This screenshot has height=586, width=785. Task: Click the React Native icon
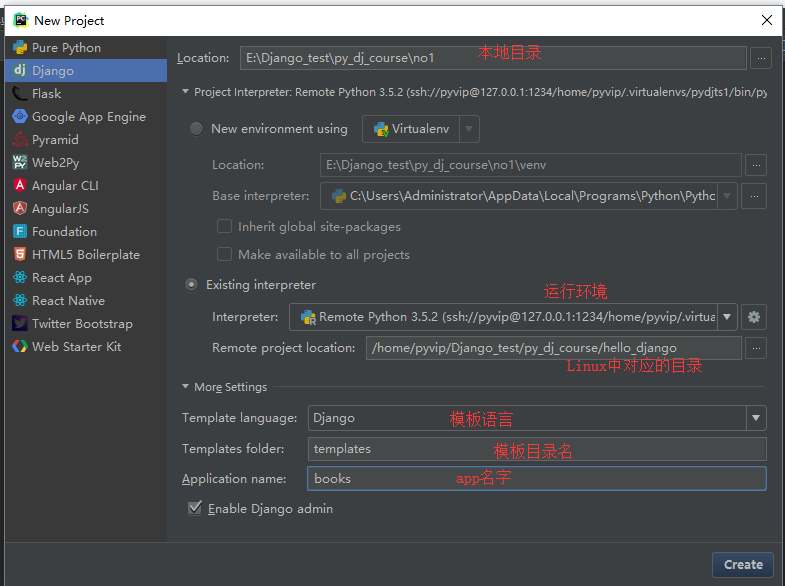(x=20, y=301)
